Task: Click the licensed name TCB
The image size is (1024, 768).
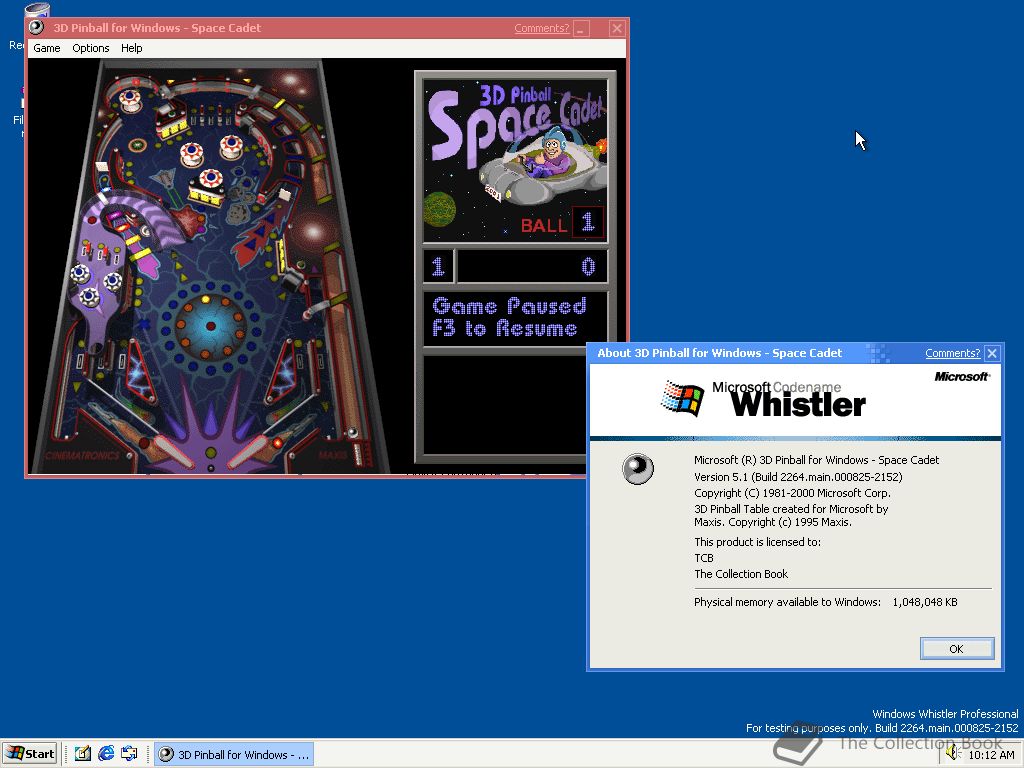Action: click(703, 558)
